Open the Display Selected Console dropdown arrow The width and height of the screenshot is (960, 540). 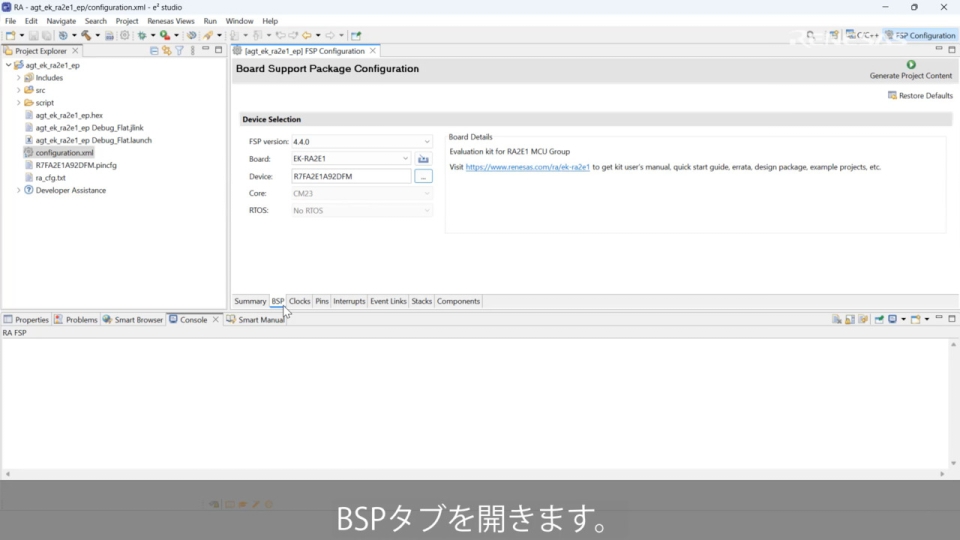(903, 320)
